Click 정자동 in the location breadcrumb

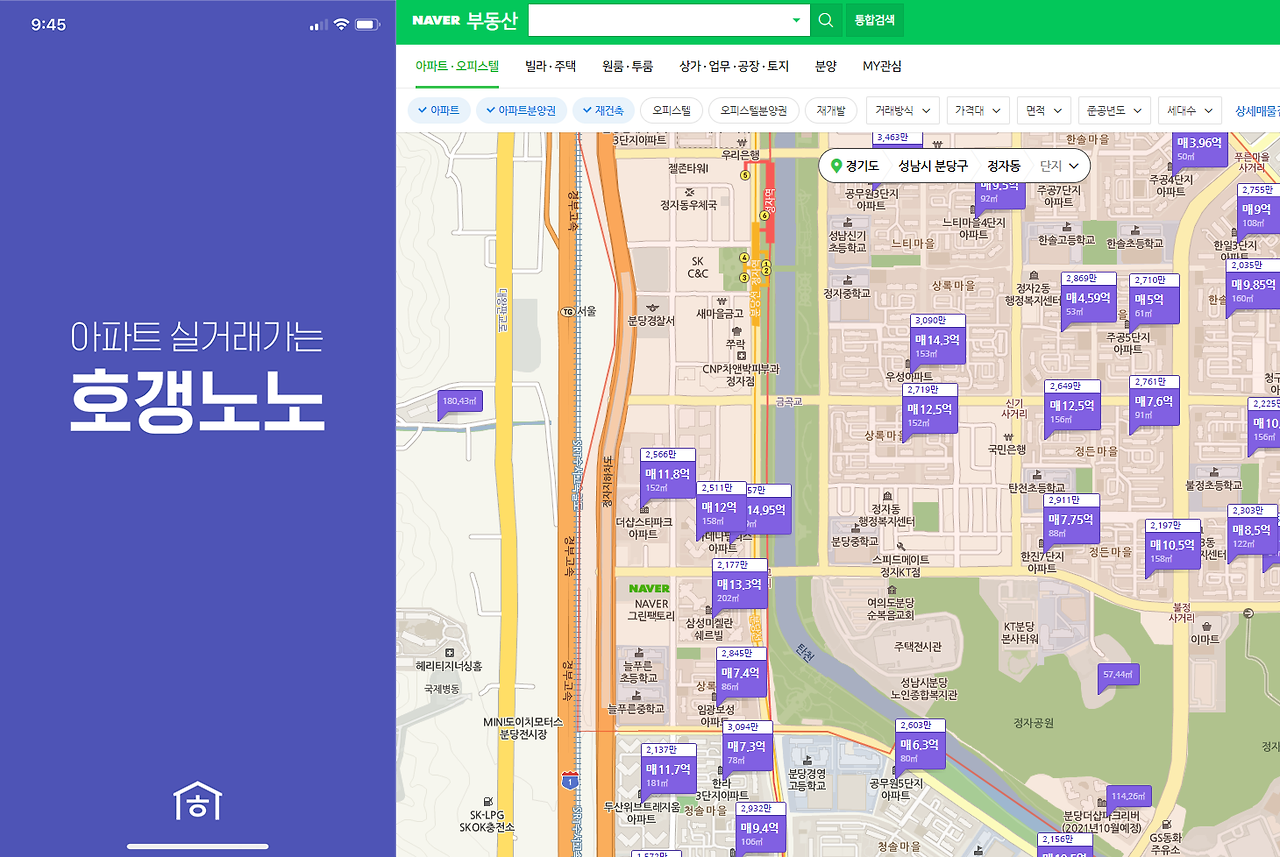coord(1004,165)
